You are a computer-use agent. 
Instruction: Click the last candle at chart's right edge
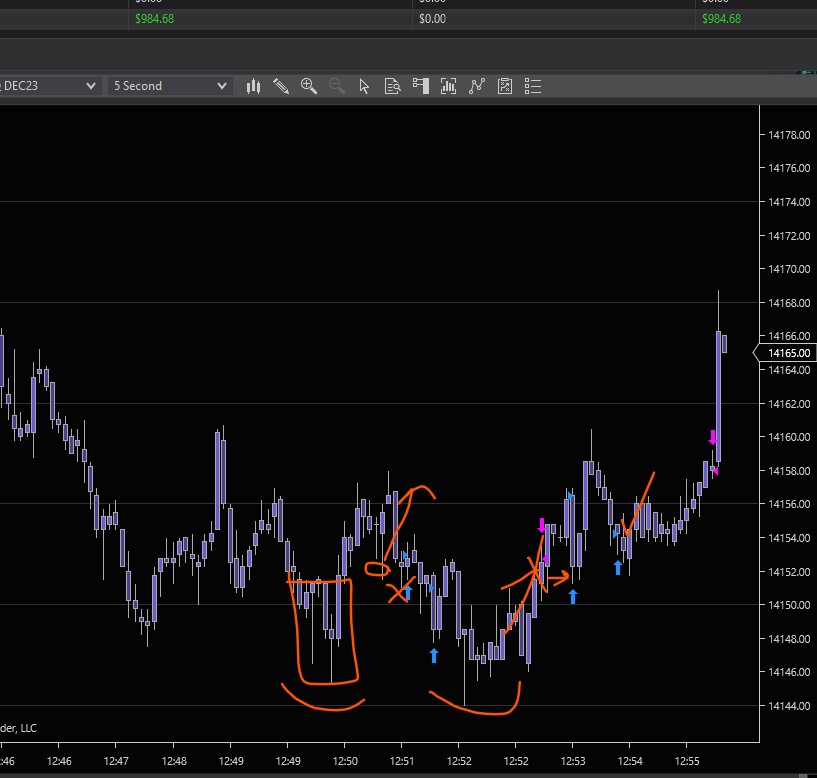724,343
